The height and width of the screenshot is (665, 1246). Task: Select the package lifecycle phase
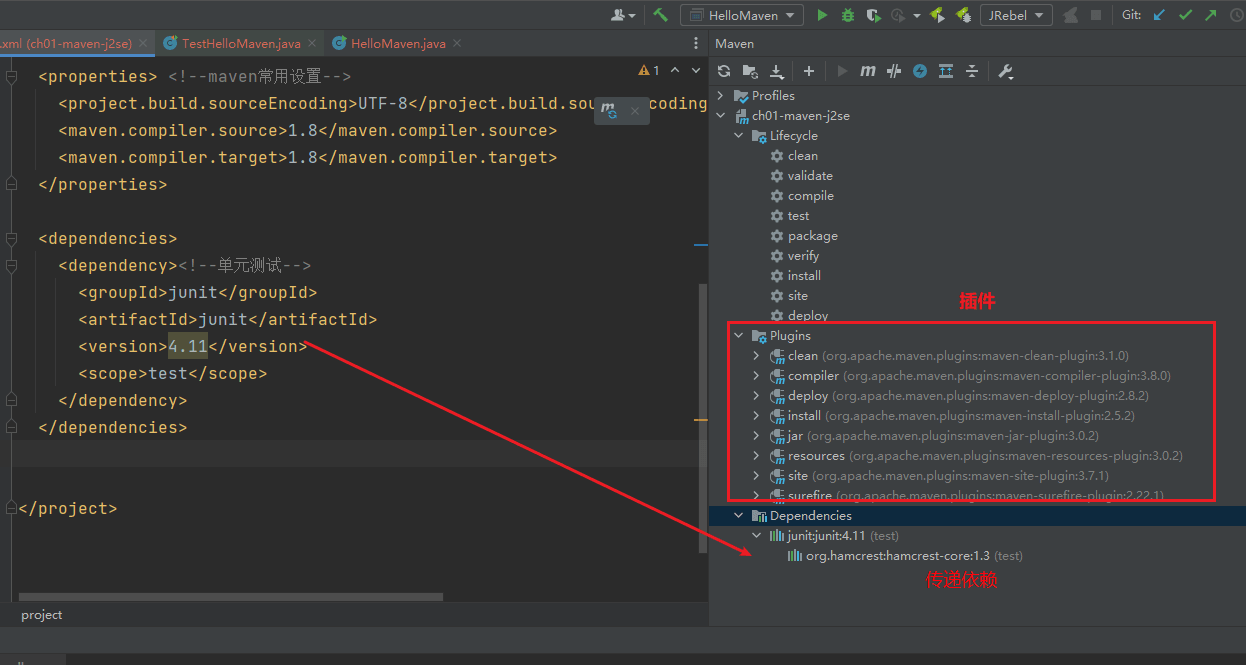pos(813,236)
